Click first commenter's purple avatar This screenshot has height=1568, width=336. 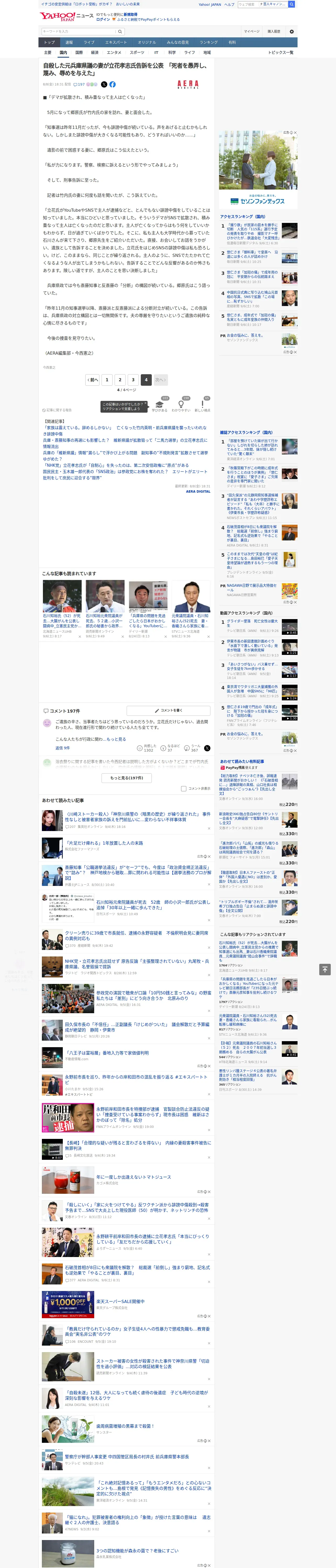pyautogui.click(x=47, y=723)
